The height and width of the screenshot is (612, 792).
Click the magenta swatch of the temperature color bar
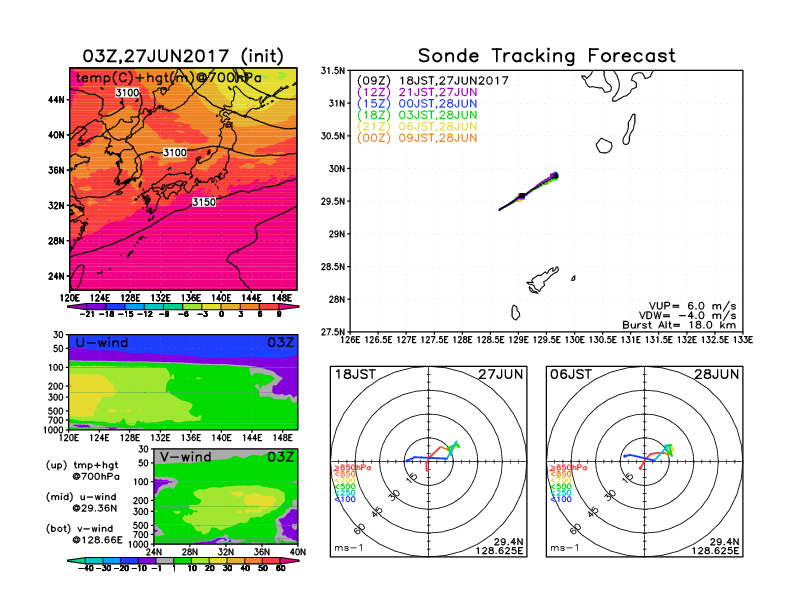[288, 307]
